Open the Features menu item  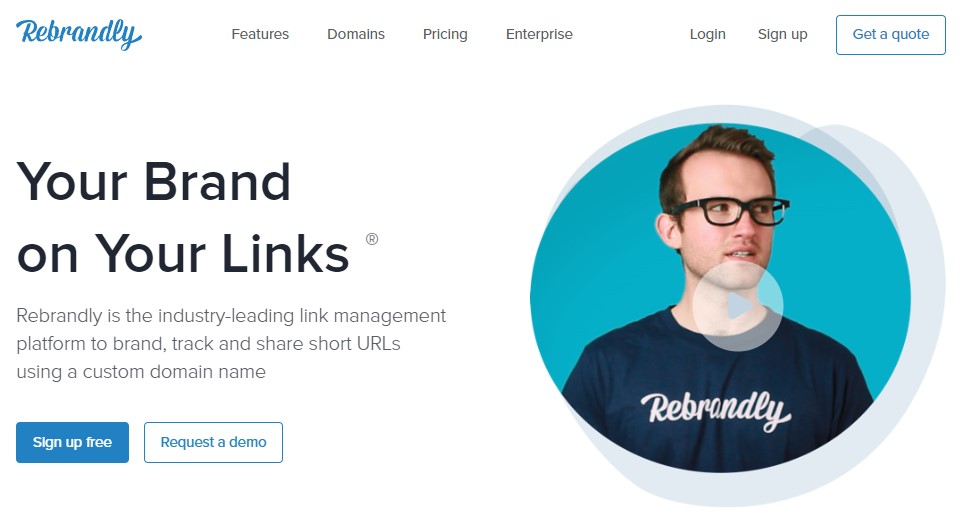[260, 34]
